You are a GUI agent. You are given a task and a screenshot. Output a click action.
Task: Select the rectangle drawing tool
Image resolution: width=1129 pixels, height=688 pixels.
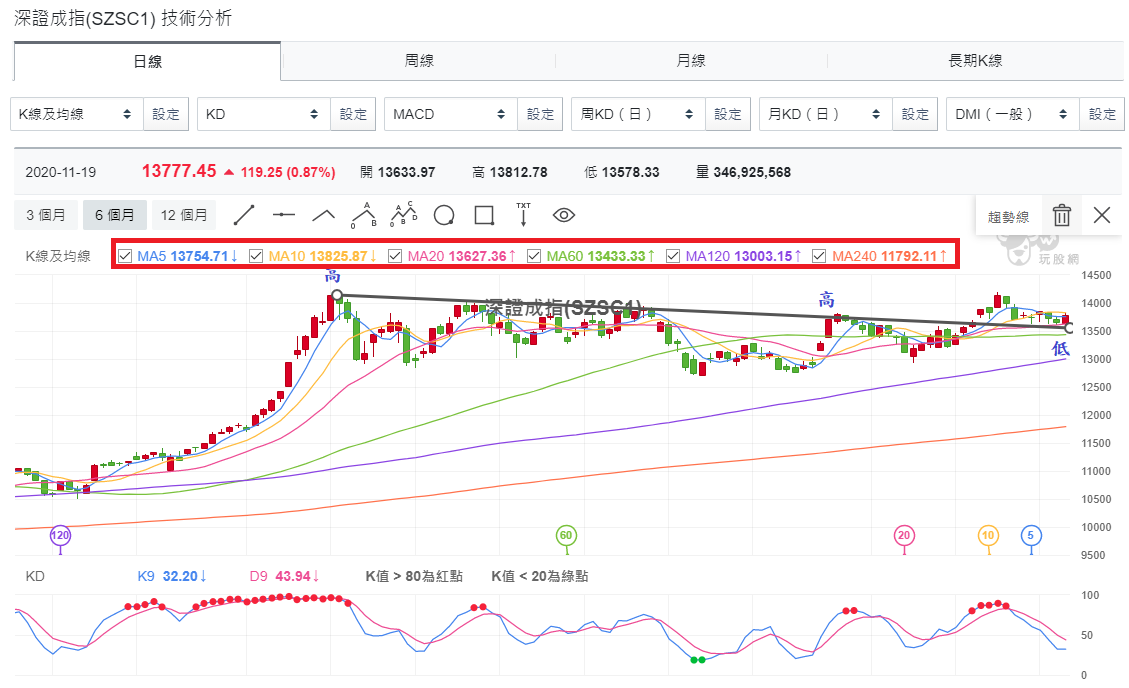click(x=484, y=215)
